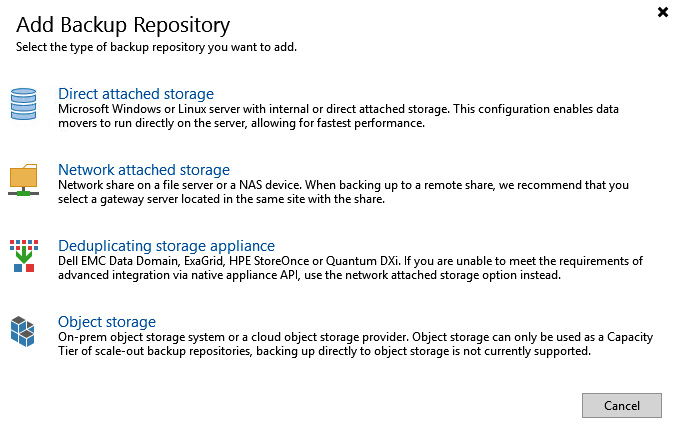Click the line starting 'On-prem object storage system'
Screen dimensions: 673x429
pos(355,337)
